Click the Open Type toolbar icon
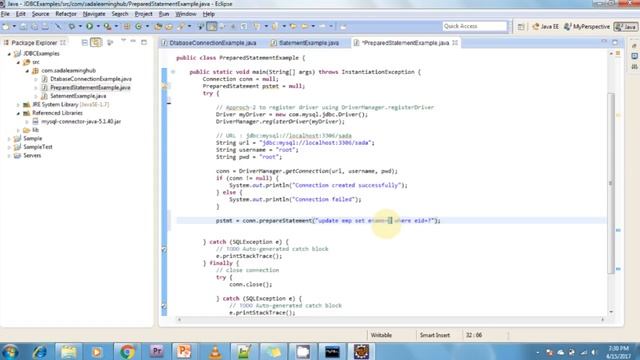The height and width of the screenshot is (360, 640). coord(158,26)
